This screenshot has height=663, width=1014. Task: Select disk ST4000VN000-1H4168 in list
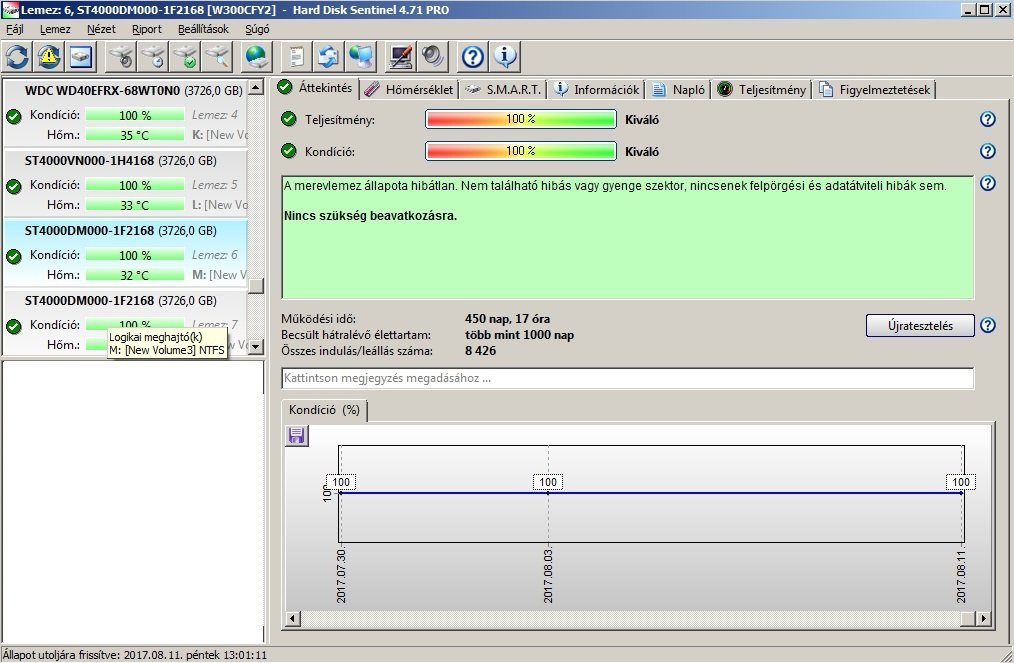click(x=125, y=183)
